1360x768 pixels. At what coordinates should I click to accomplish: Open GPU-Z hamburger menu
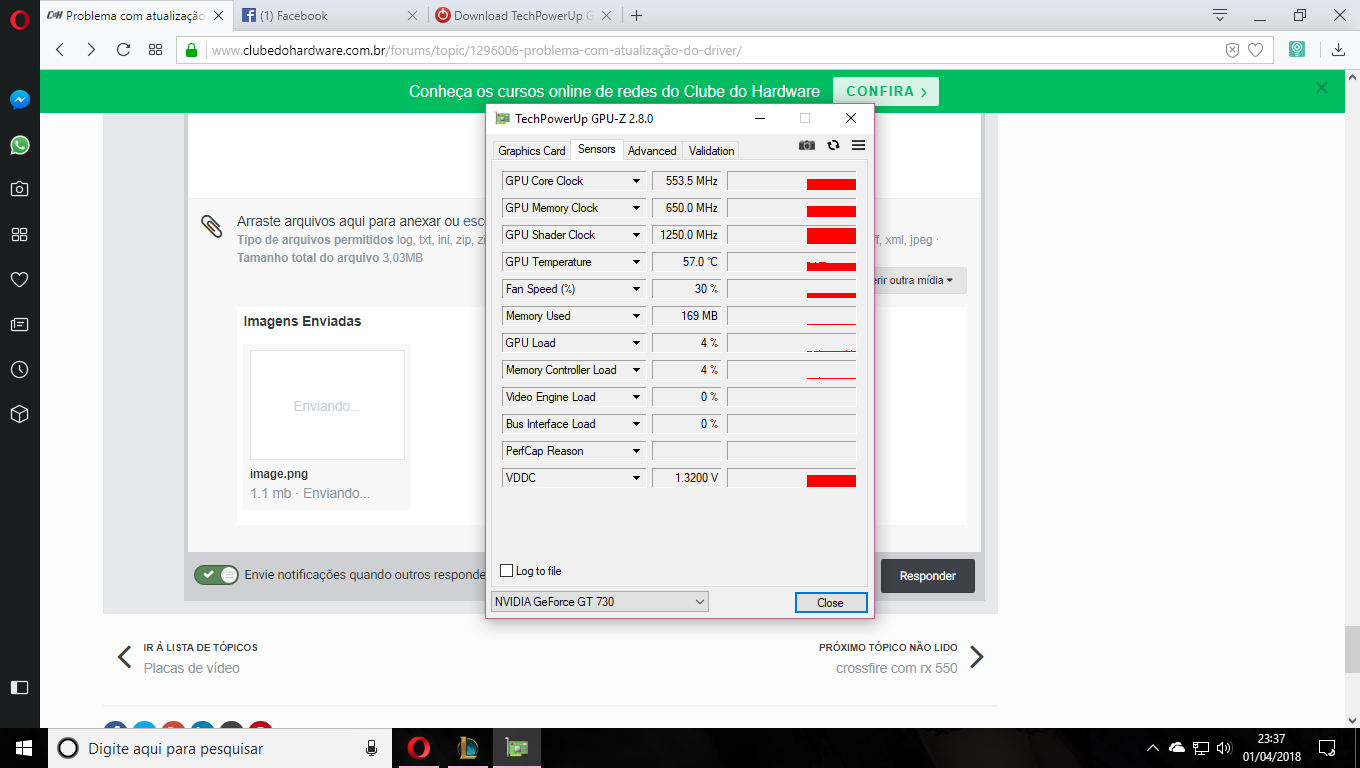coord(858,145)
